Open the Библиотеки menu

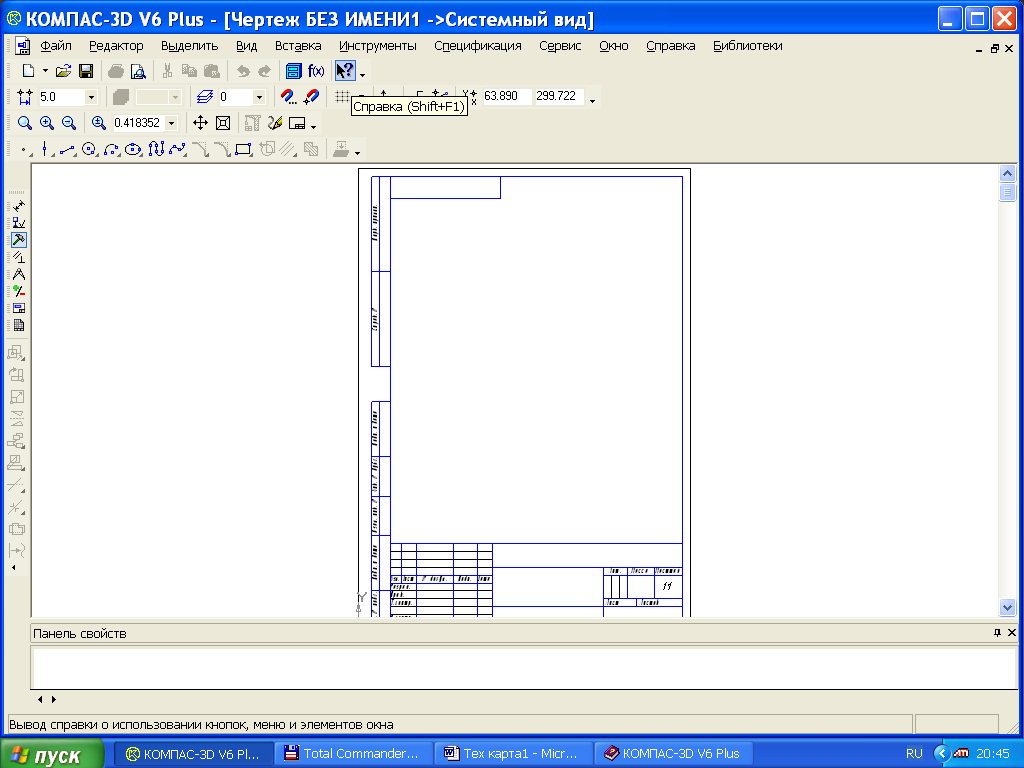click(748, 46)
